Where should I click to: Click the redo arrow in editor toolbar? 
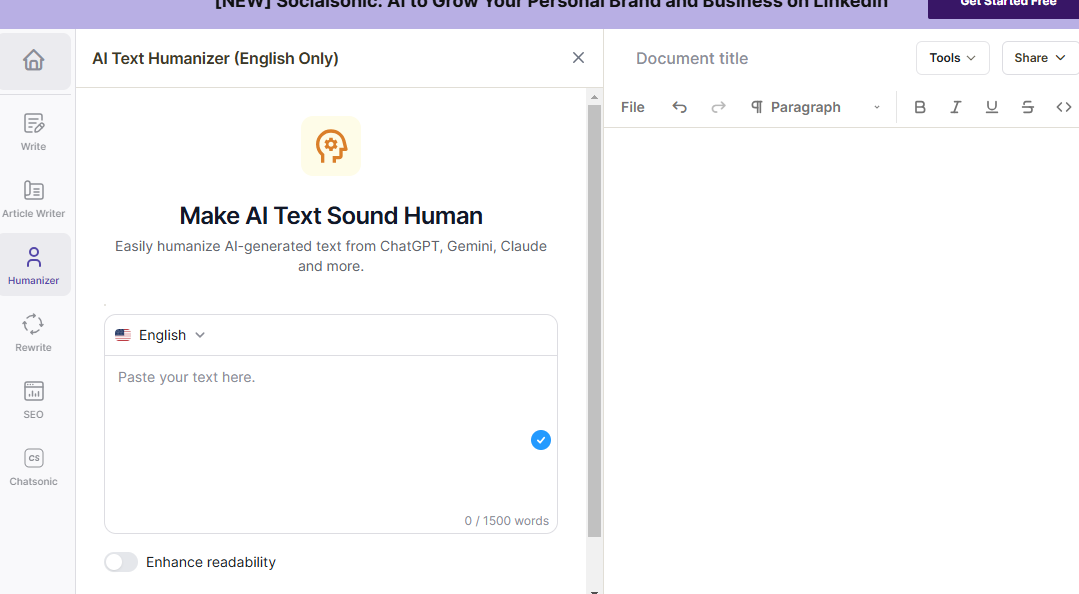tap(718, 107)
